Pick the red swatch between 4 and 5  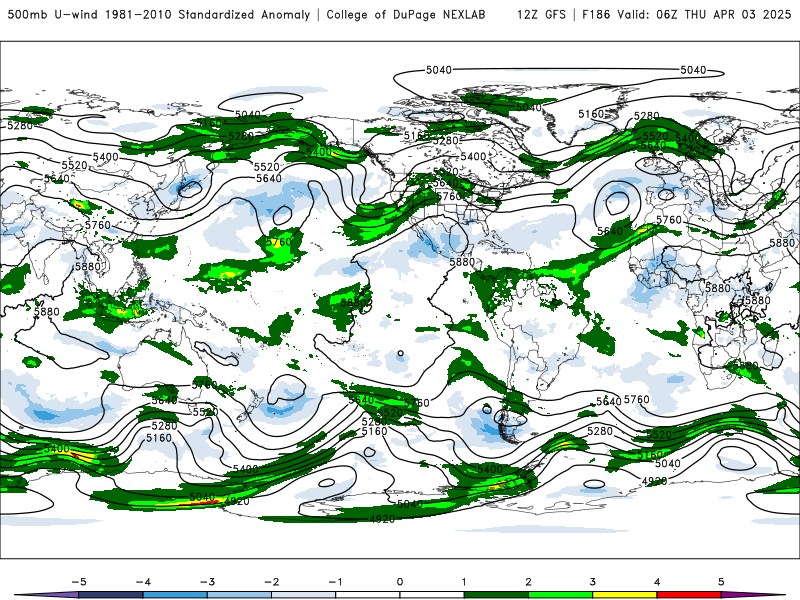tap(689, 595)
